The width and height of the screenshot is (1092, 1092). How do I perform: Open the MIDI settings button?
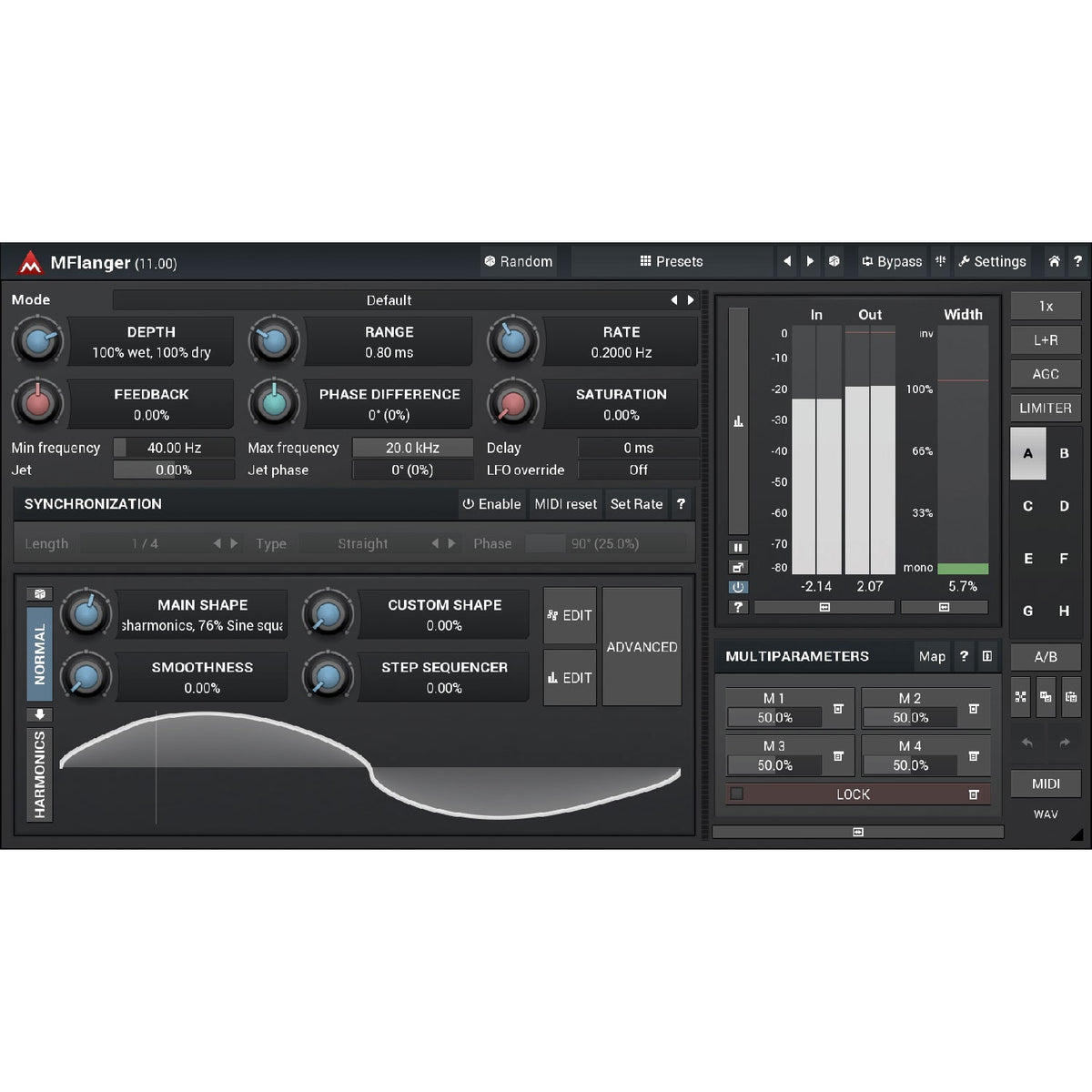coord(1046,784)
